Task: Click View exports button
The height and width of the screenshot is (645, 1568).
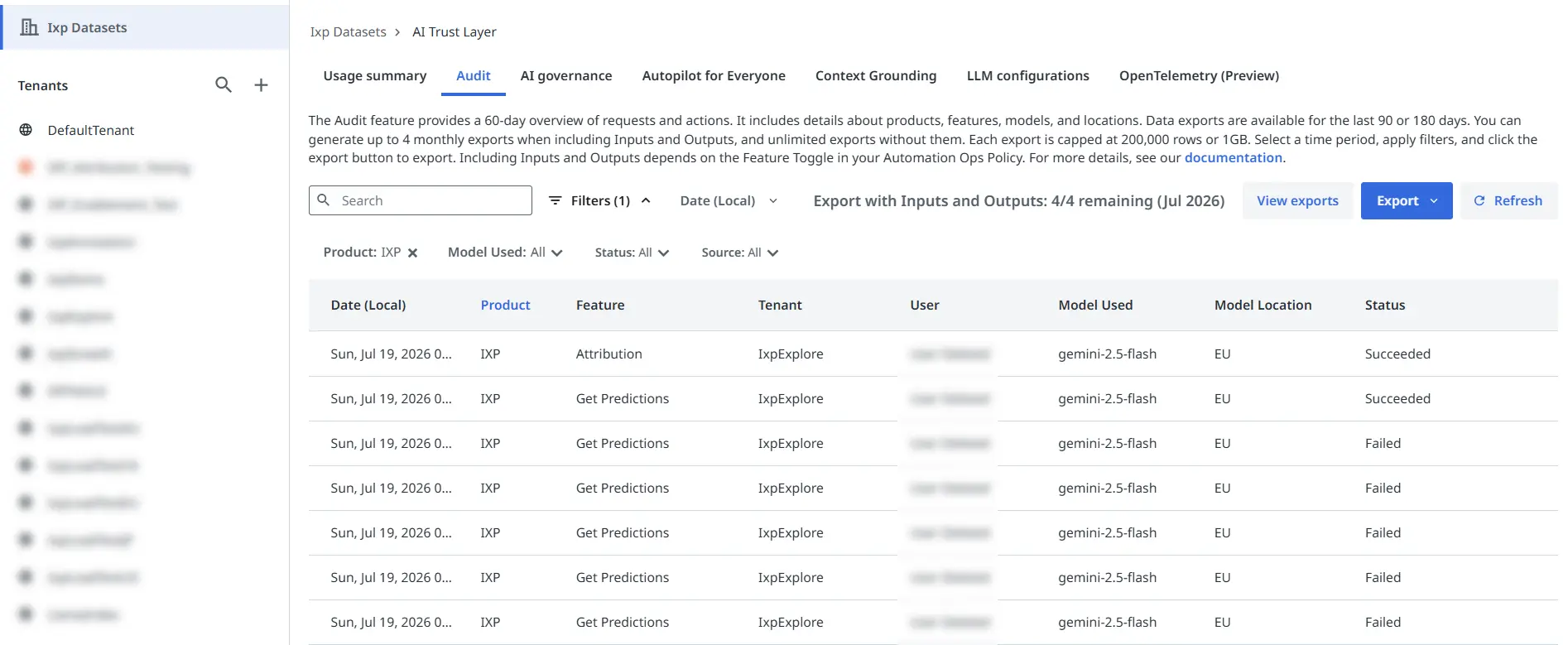Action: pos(1297,200)
